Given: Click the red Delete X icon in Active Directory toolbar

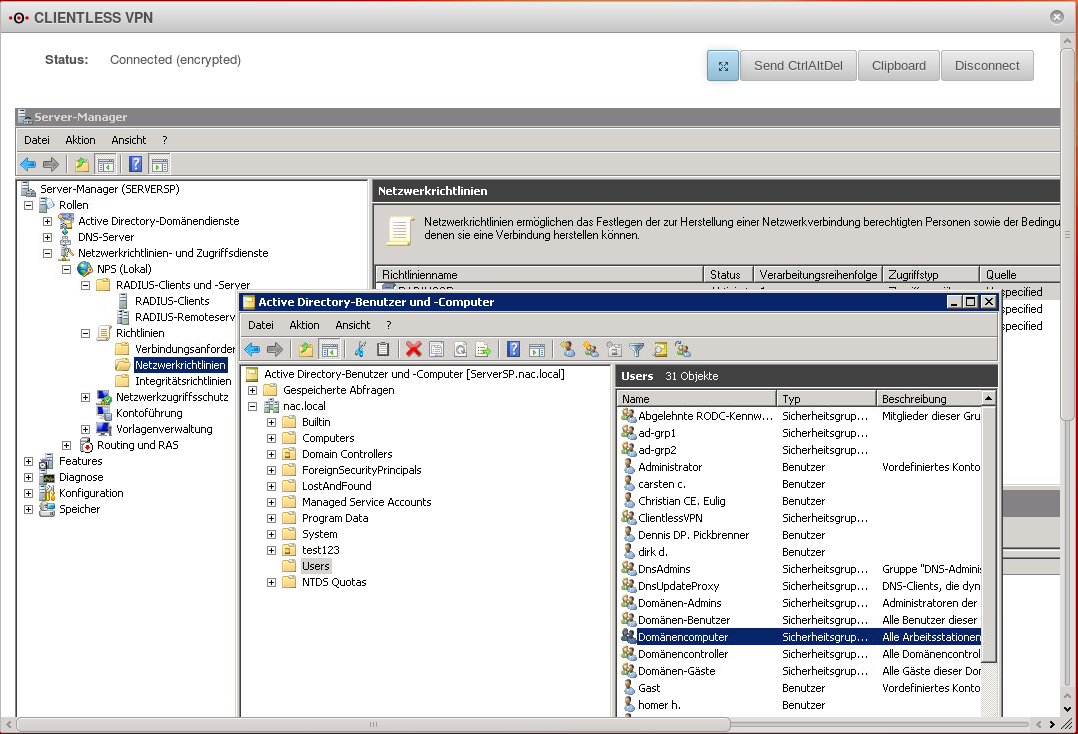Looking at the screenshot, I should click(x=413, y=349).
